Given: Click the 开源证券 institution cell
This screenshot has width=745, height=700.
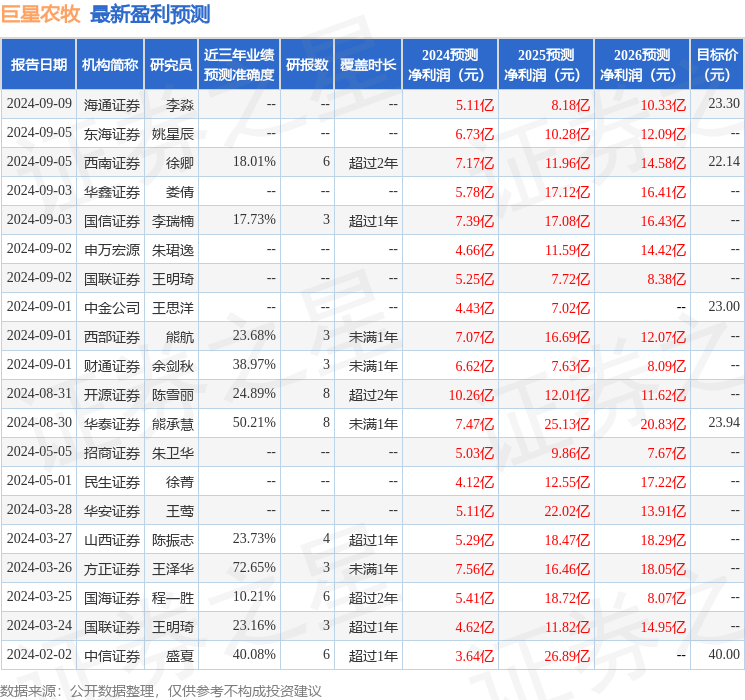Looking at the screenshot, I should (x=112, y=395).
